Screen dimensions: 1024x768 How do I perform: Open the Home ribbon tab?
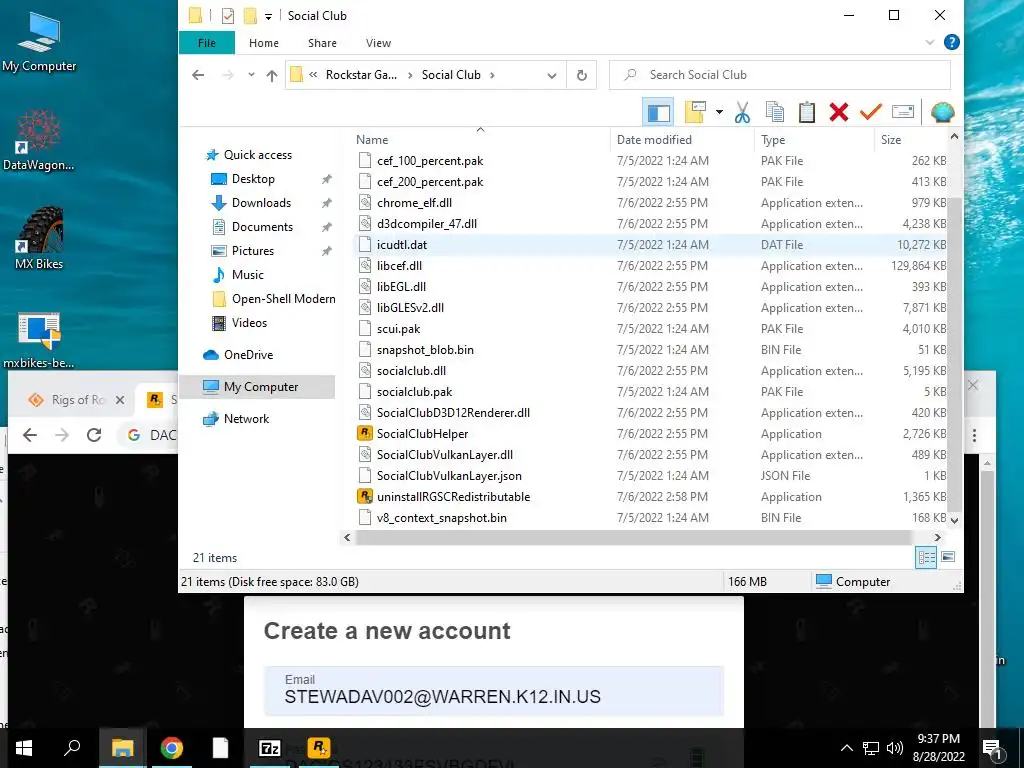click(264, 43)
